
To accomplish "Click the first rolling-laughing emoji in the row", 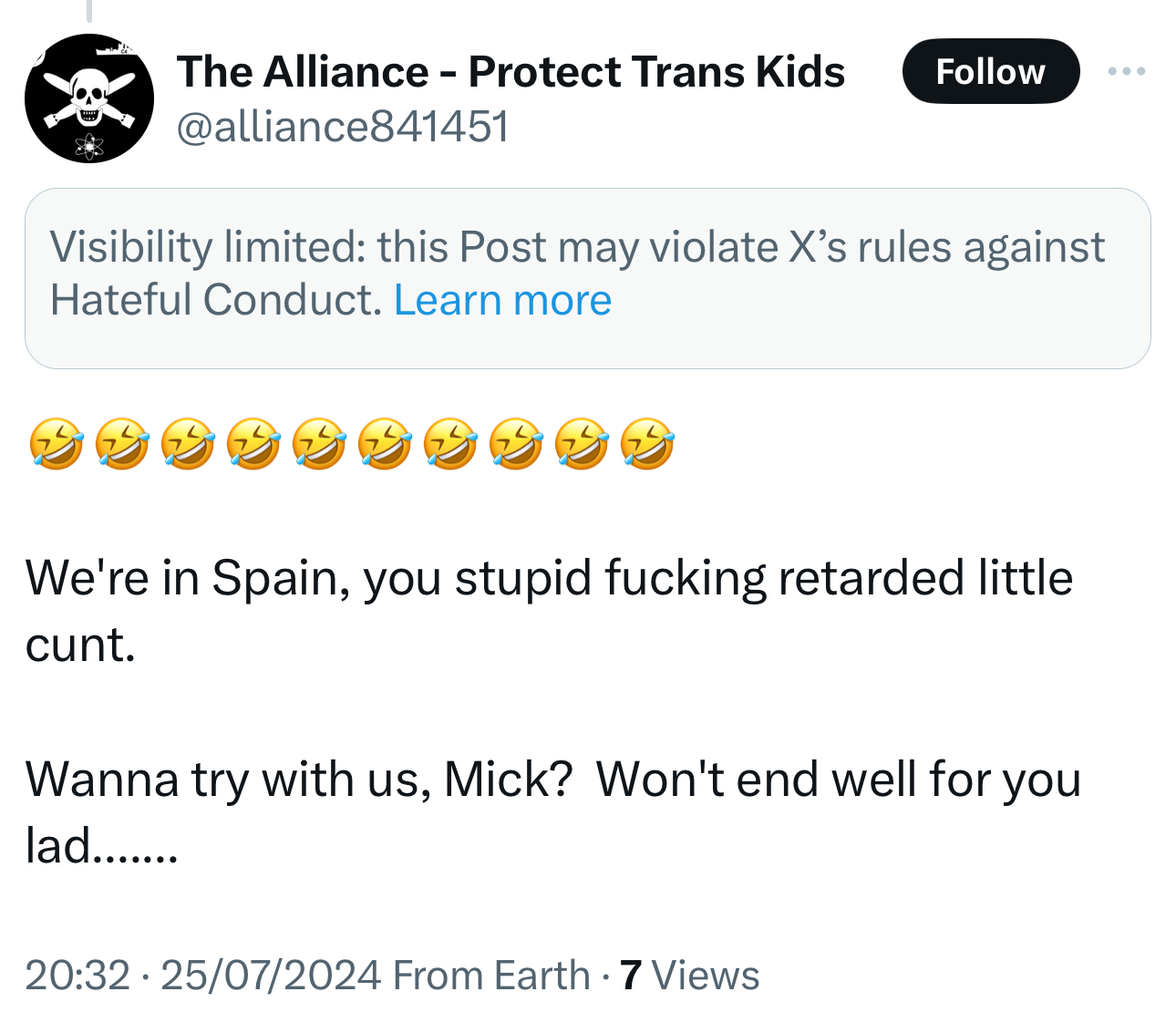I will click(57, 444).
